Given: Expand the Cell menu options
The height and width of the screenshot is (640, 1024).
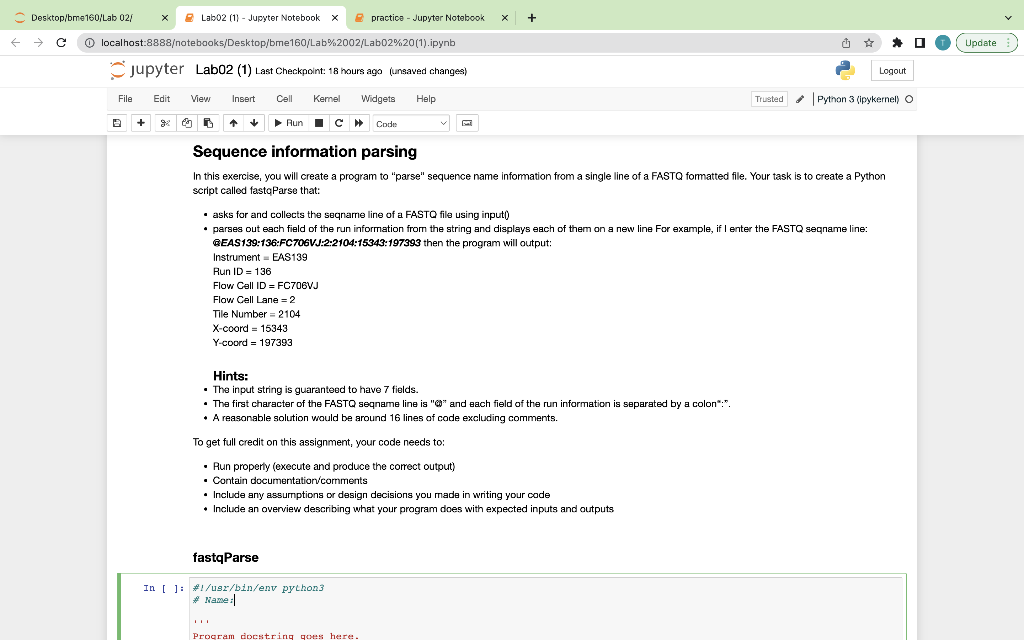Looking at the screenshot, I should click(284, 99).
